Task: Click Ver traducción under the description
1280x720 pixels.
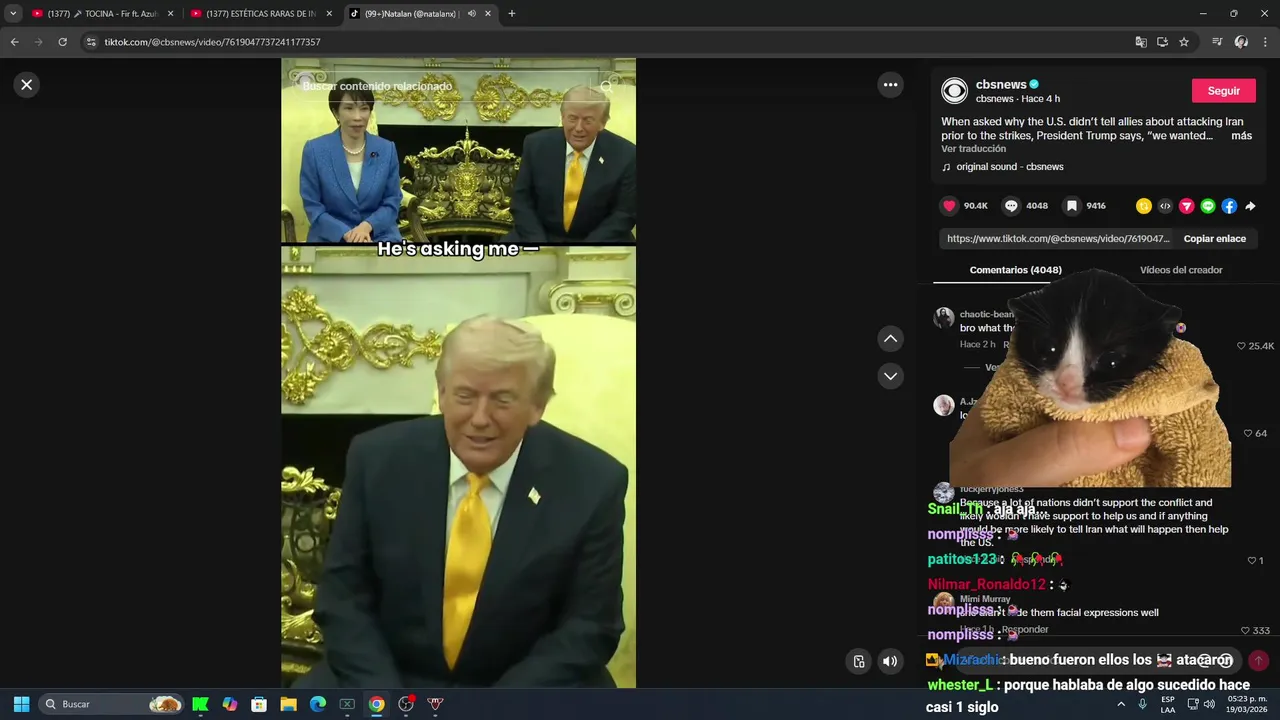Action: tap(973, 149)
